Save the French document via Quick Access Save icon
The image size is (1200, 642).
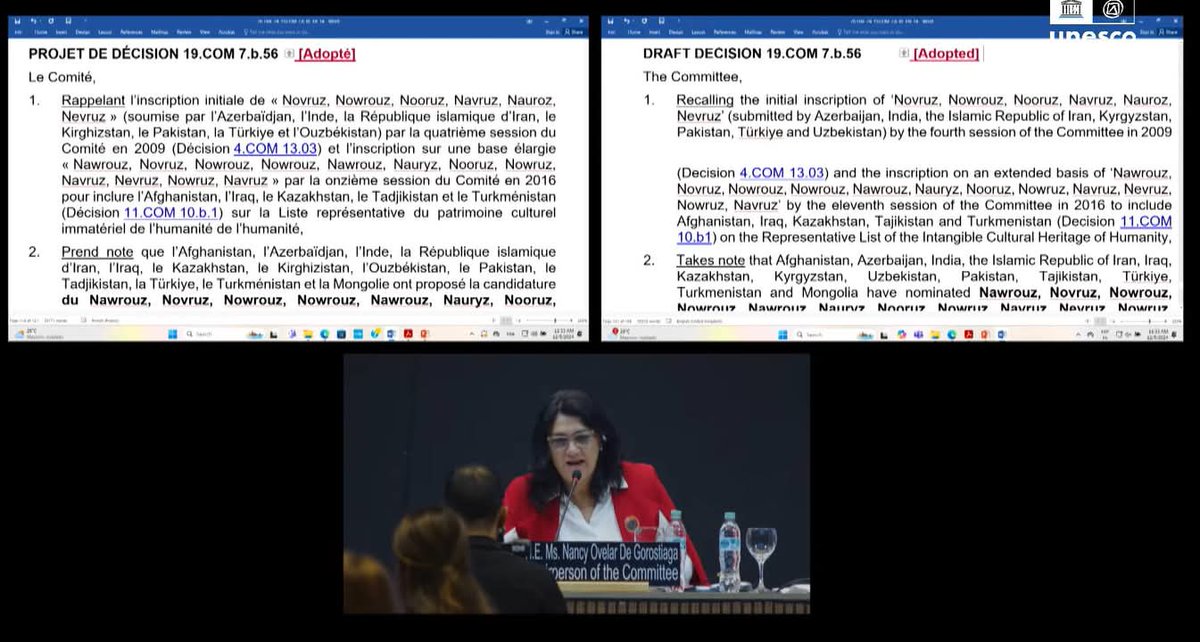(17, 20)
